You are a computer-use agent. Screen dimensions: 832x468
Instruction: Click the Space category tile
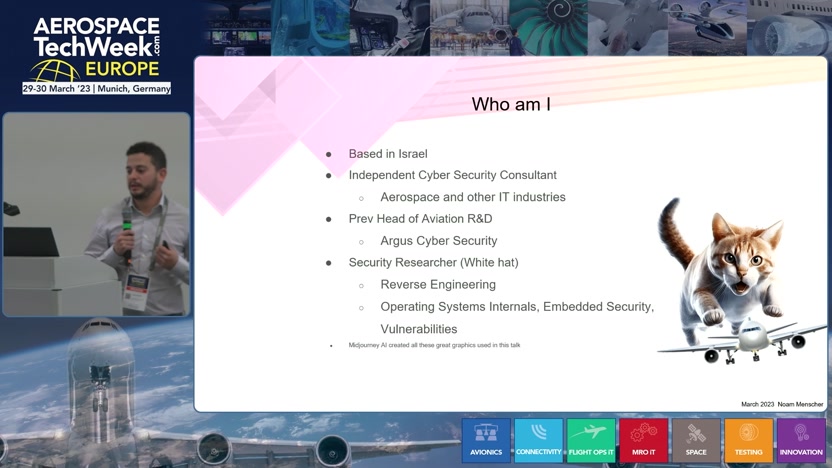[x=696, y=440]
